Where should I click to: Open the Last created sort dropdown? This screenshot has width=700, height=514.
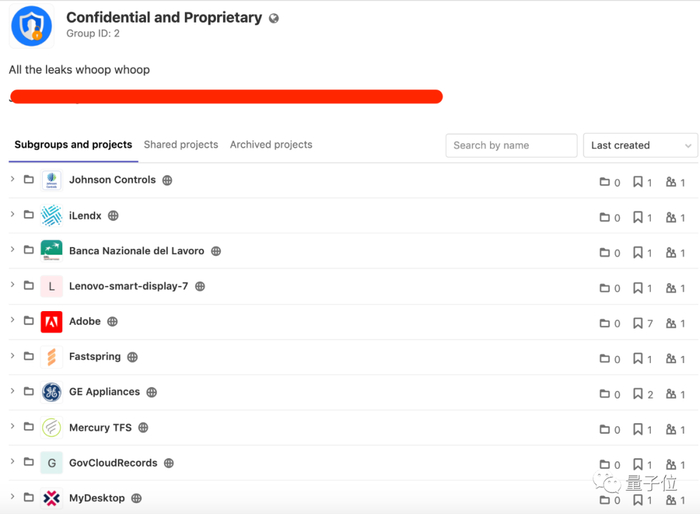point(640,145)
